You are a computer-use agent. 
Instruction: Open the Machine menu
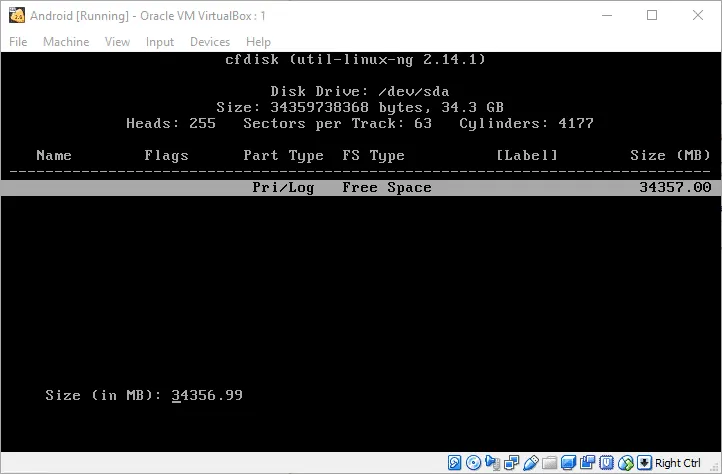coord(66,42)
